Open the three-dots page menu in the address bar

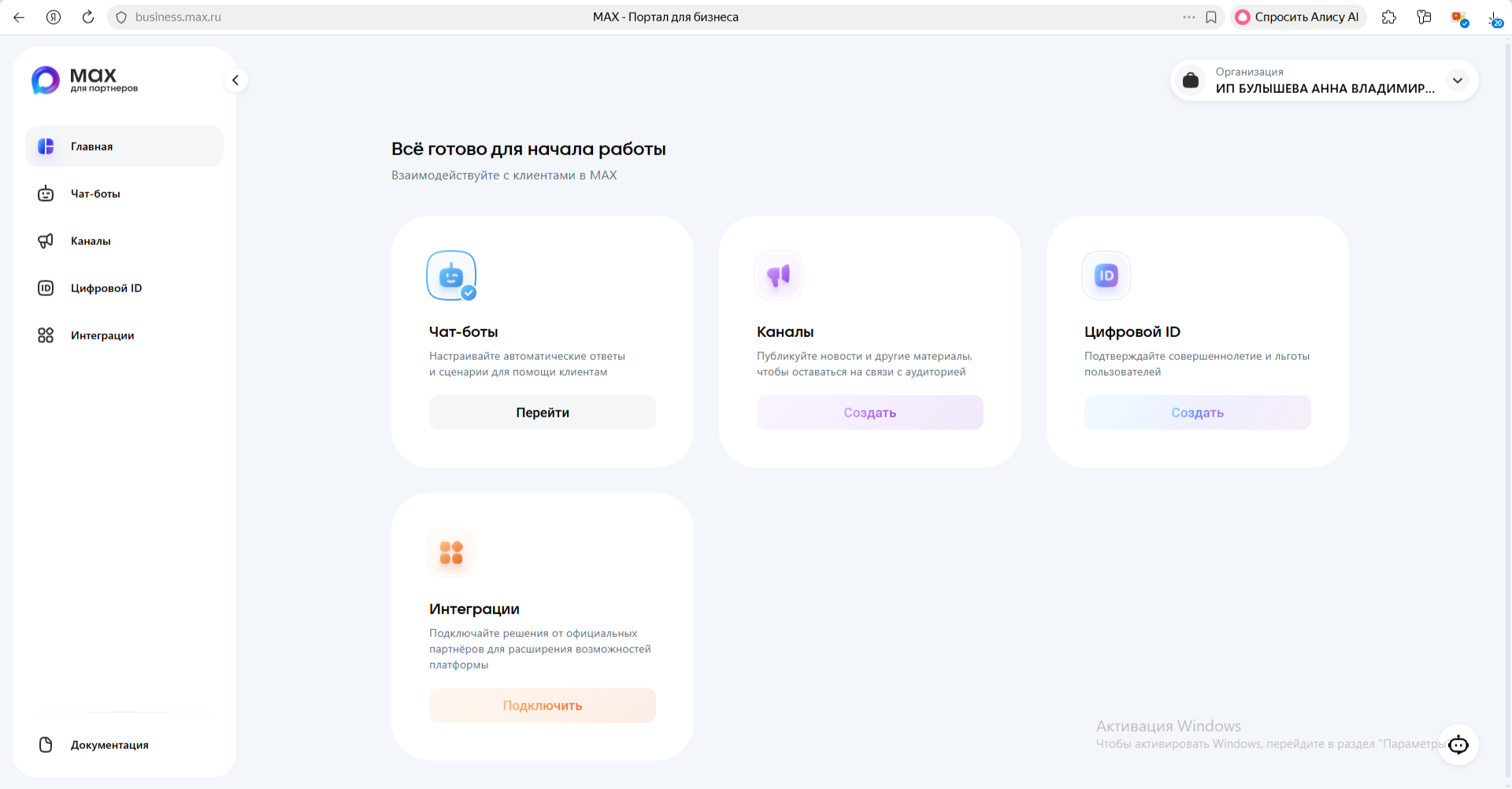pos(1189,17)
